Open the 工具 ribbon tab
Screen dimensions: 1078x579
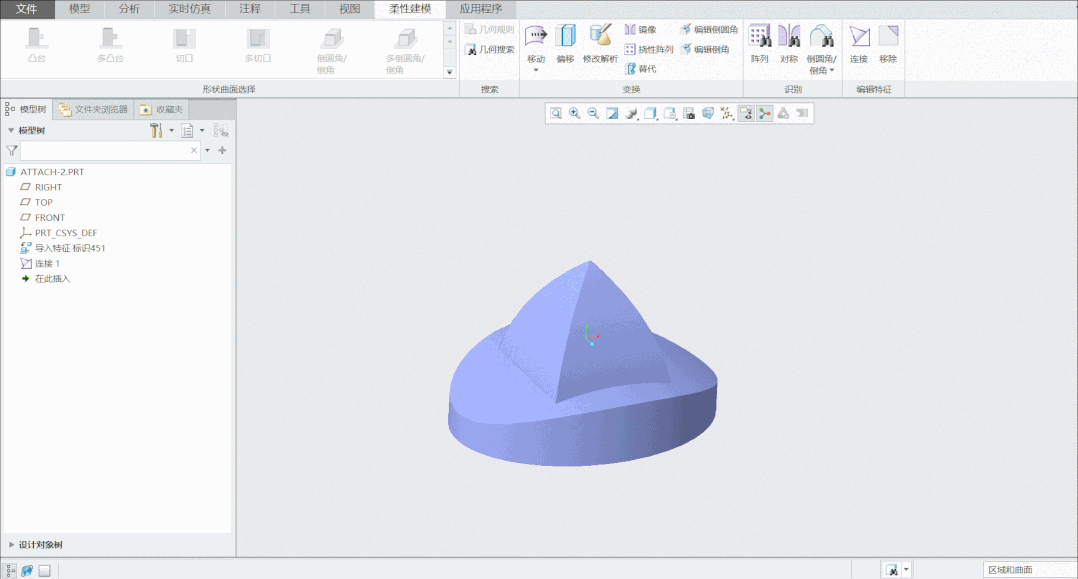pyautogui.click(x=300, y=9)
